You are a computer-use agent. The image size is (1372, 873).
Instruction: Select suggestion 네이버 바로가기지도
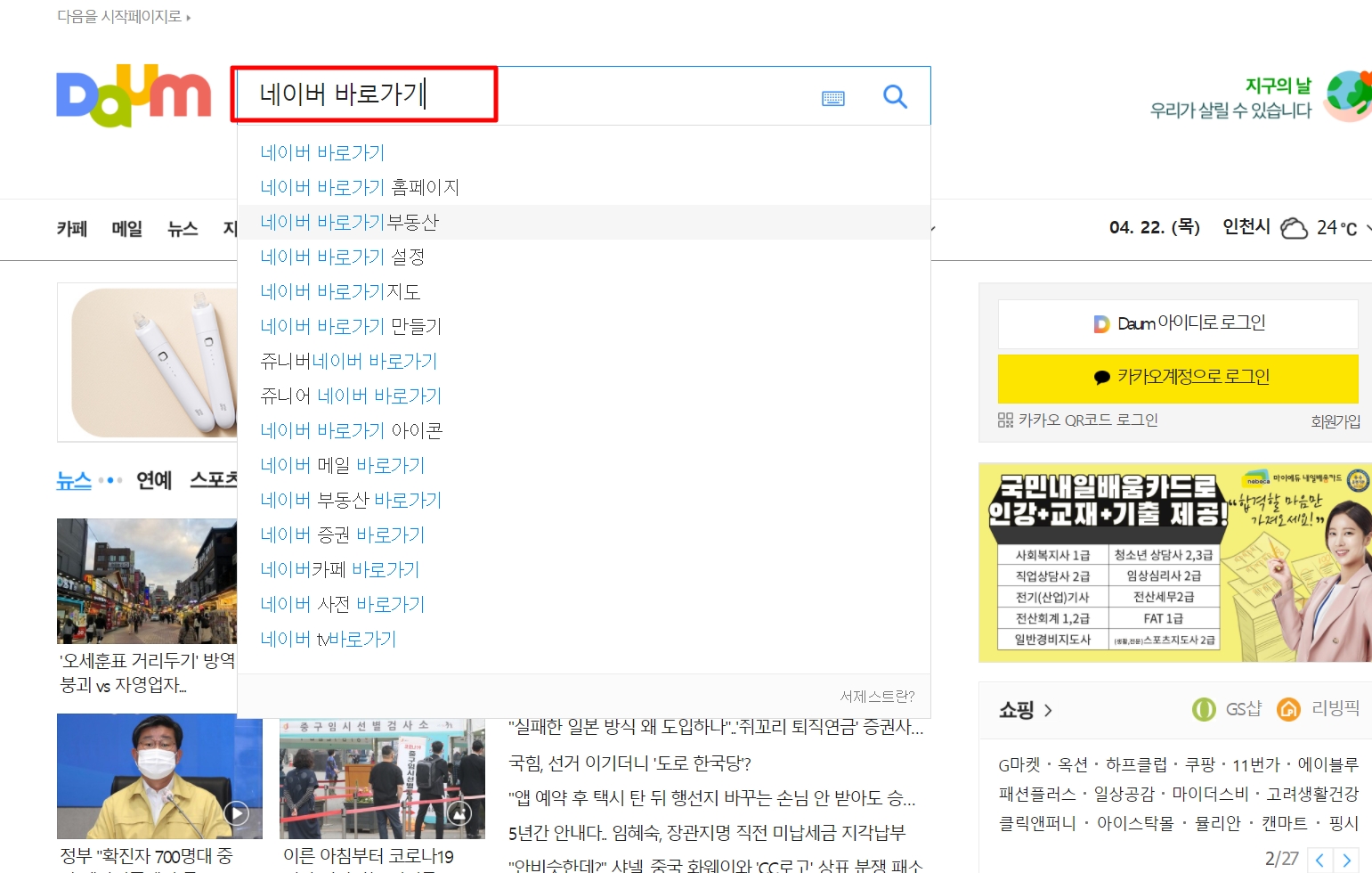[584, 291]
